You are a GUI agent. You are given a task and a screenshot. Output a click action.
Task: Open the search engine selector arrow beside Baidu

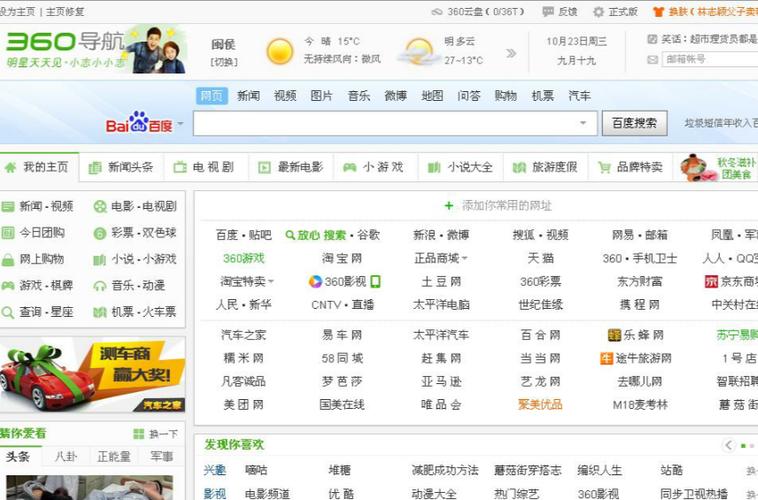[180, 124]
